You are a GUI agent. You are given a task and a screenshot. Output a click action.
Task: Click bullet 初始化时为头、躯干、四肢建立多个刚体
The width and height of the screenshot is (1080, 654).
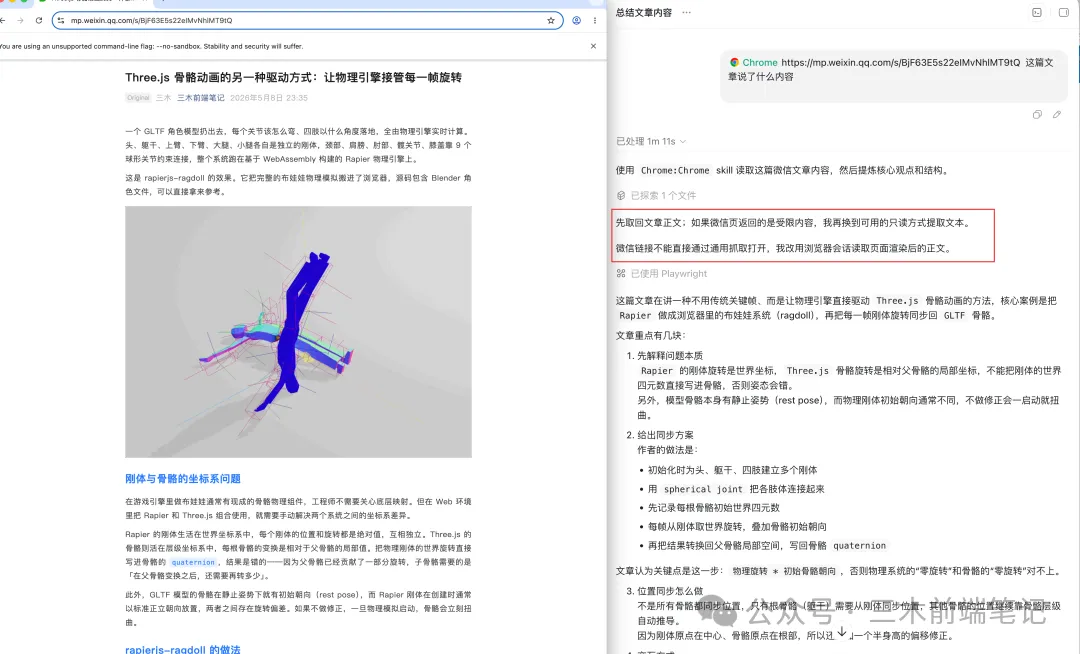click(x=732, y=470)
